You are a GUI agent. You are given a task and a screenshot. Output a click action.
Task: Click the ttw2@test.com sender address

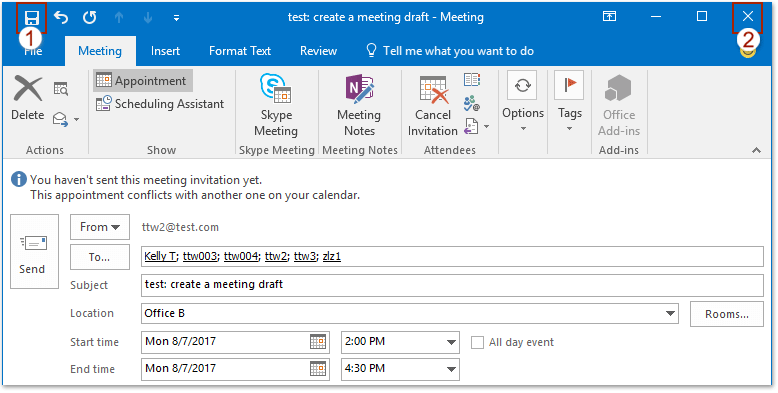pos(180,227)
